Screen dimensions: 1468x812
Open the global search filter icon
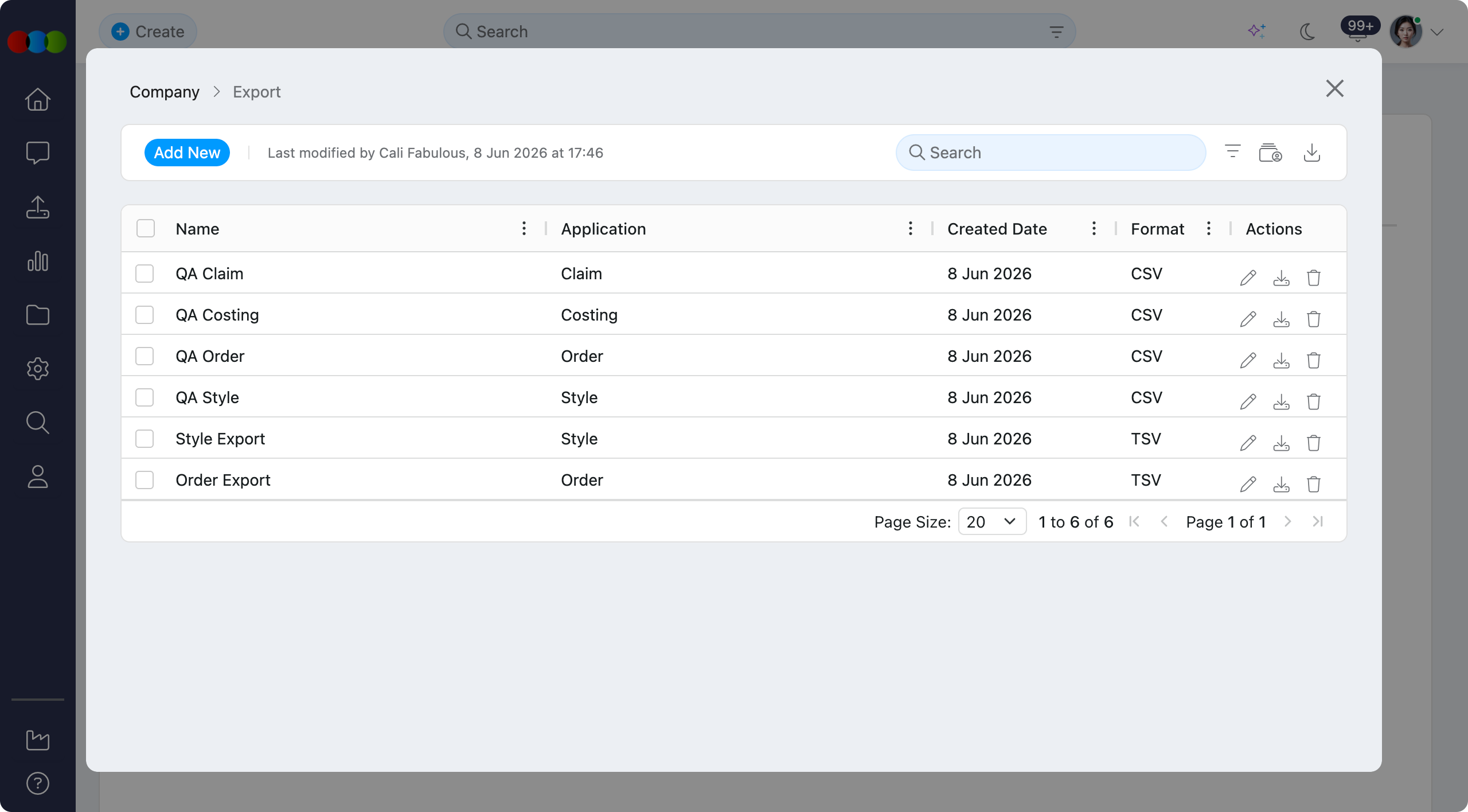point(1056,32)
